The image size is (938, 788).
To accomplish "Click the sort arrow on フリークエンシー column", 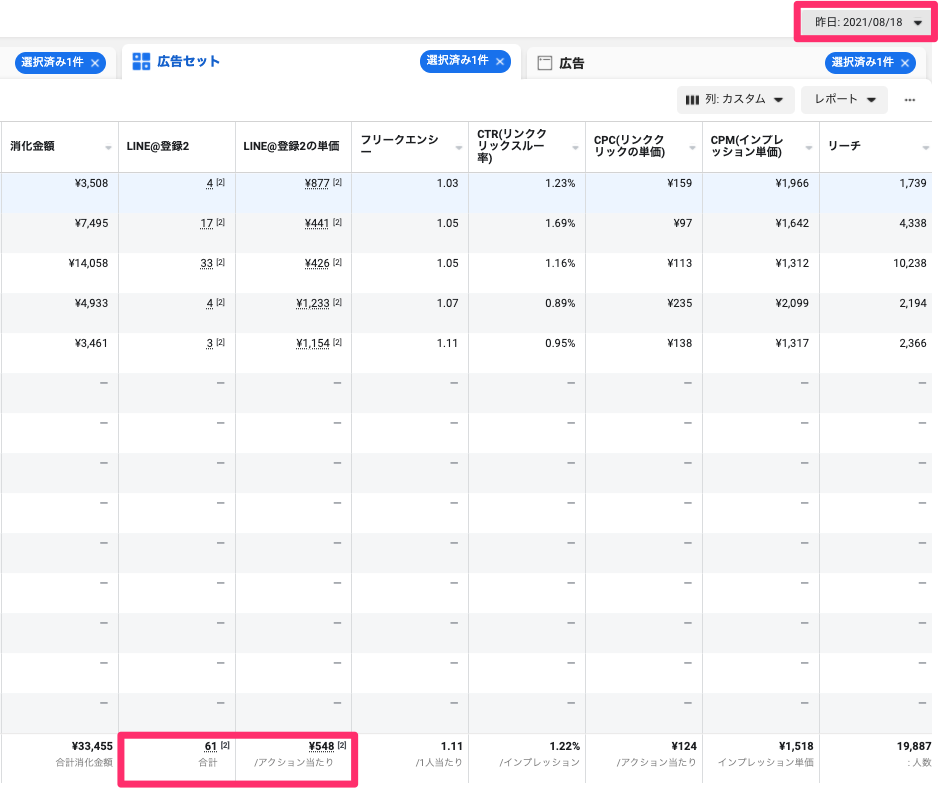I will [x=459, y=147].
